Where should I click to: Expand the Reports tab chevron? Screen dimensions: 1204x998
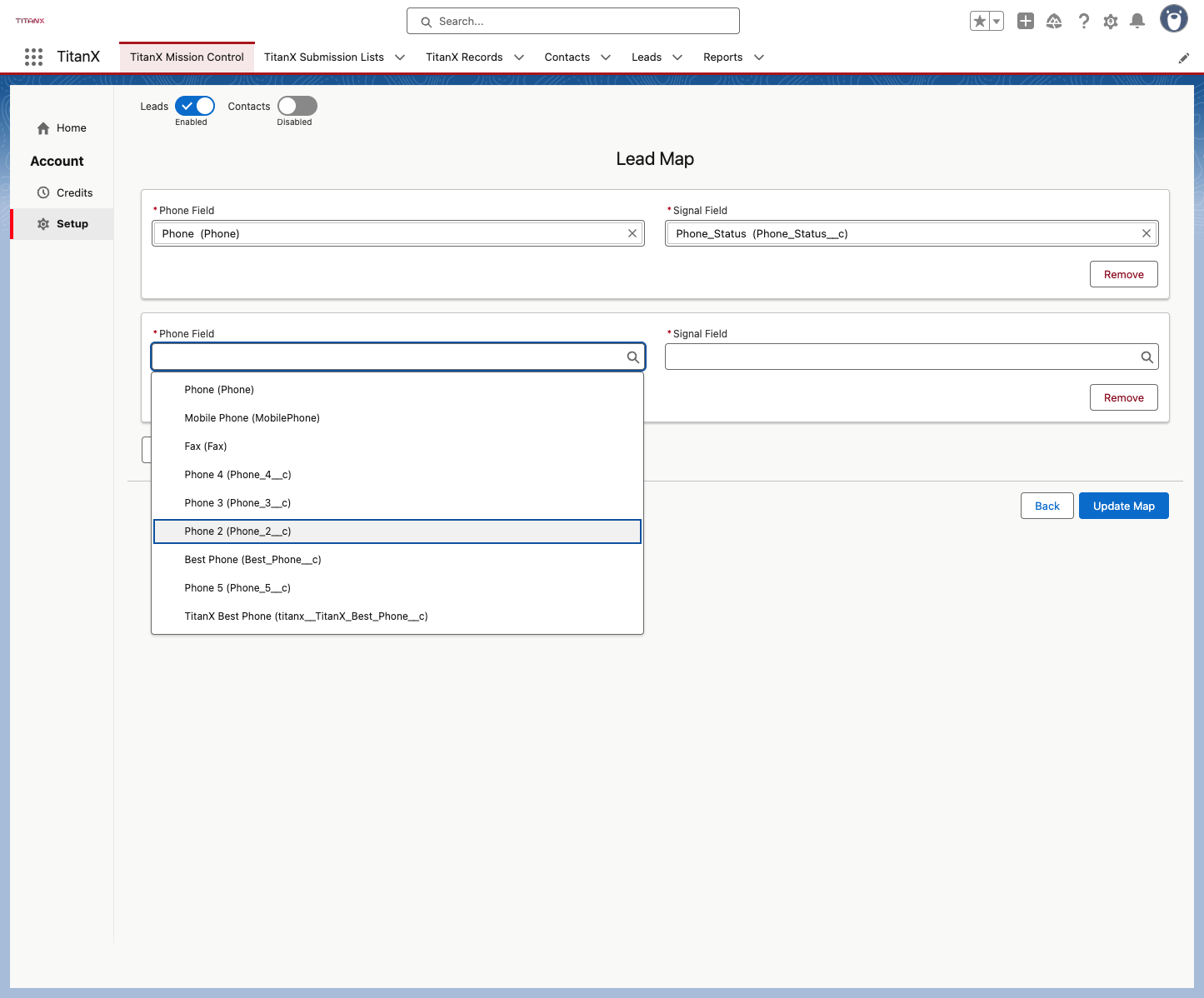[759, 57]
